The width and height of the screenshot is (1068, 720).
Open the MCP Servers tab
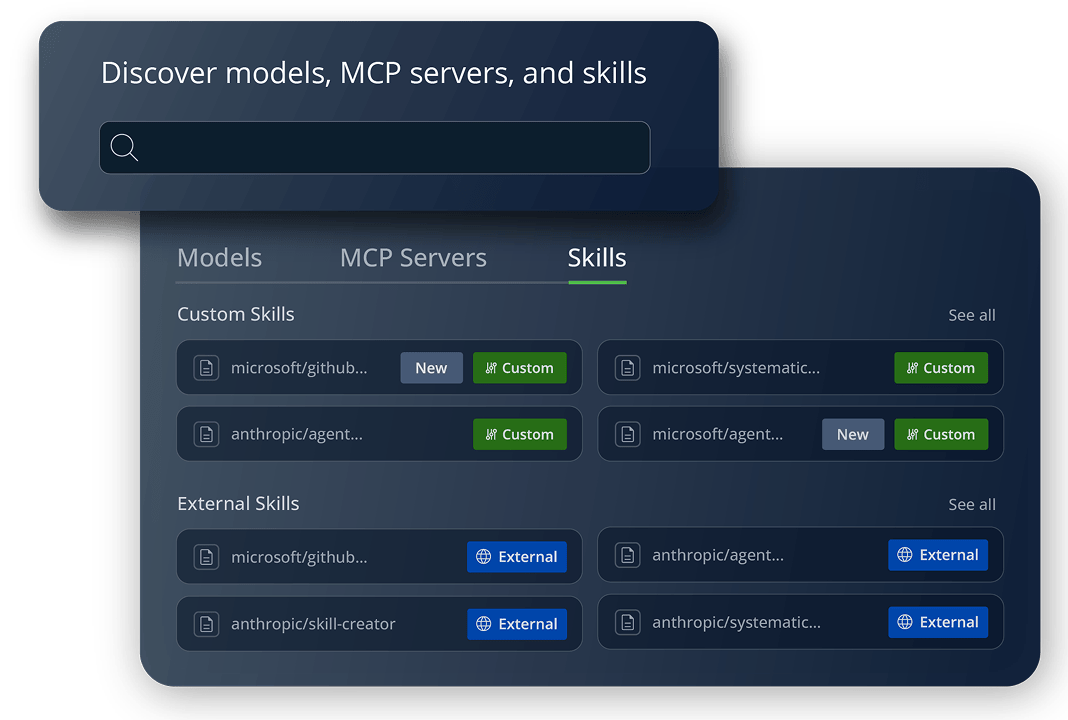click(x=413, y=258)
